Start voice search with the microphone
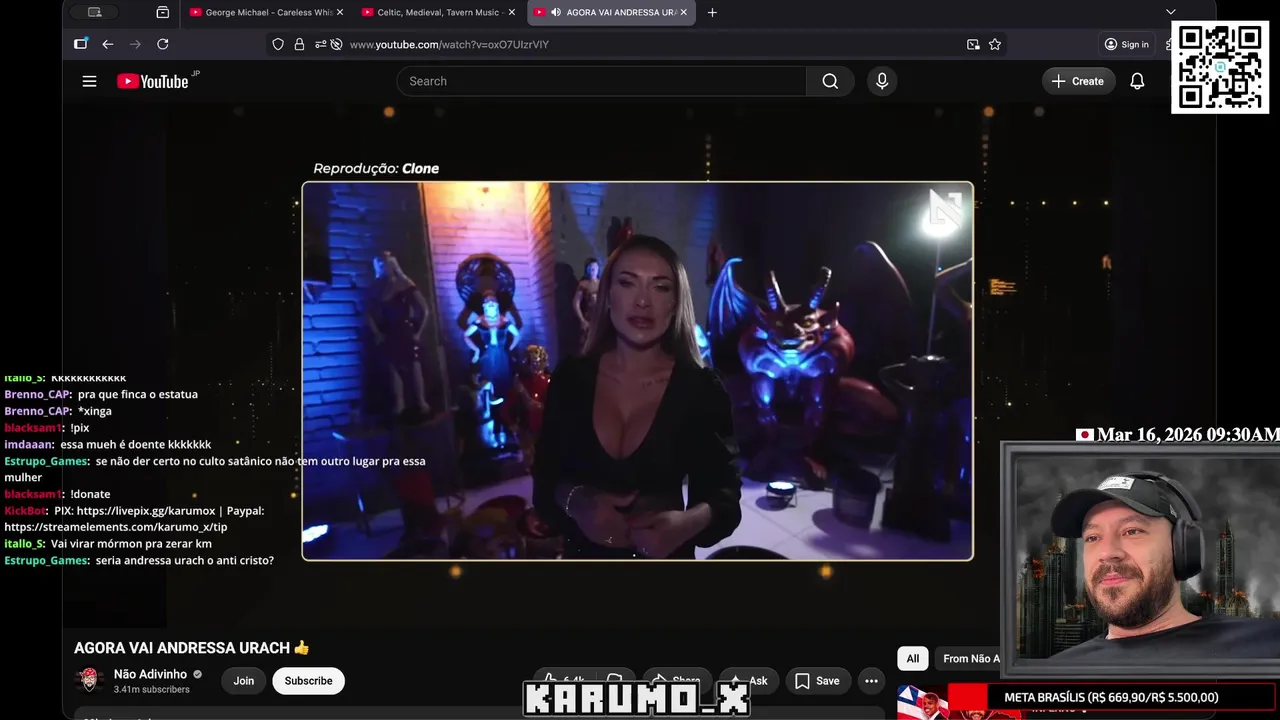 coord(882,81)
